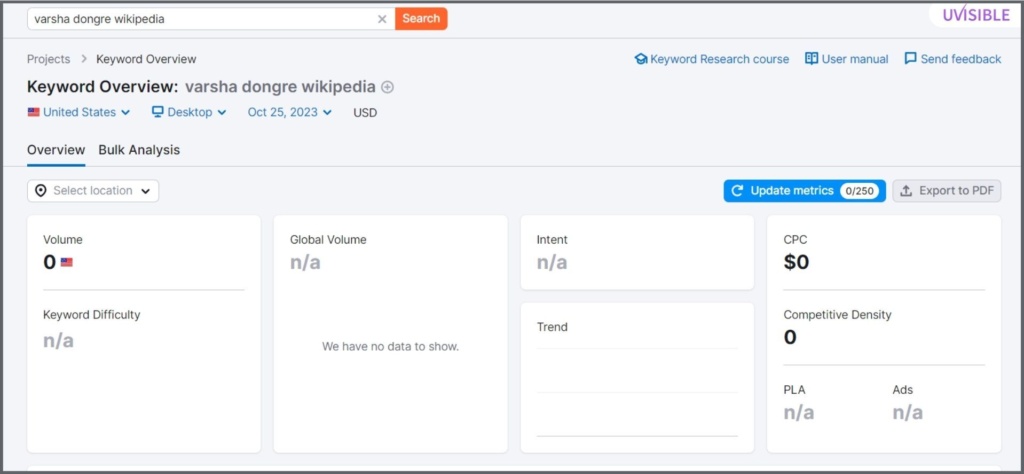Viewport: 1024px width, 474px height.
Task: Click the Export to PDF button
Action: click(x=947, y=191)
